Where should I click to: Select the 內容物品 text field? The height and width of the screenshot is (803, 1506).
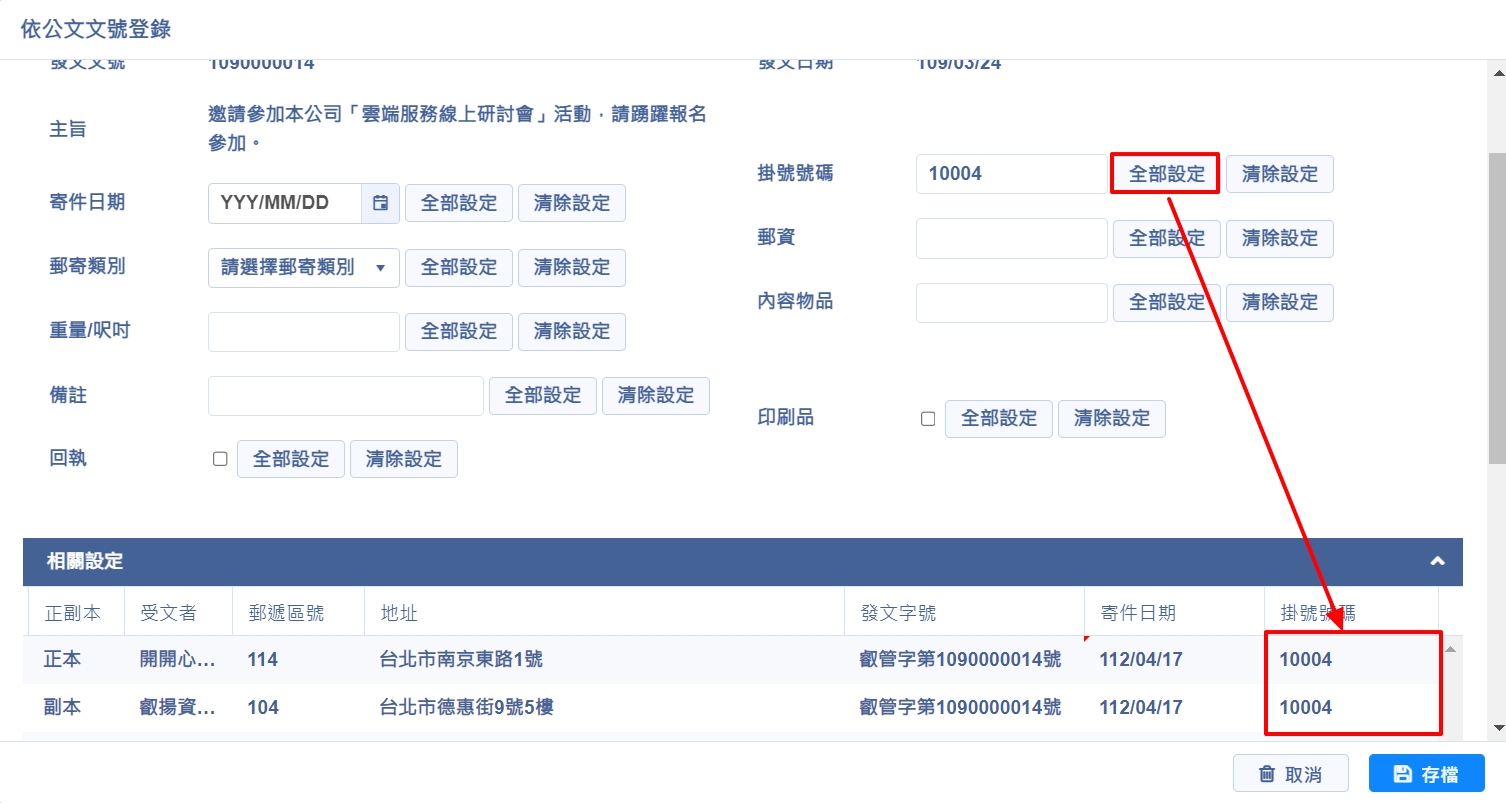pos(1010,302)
